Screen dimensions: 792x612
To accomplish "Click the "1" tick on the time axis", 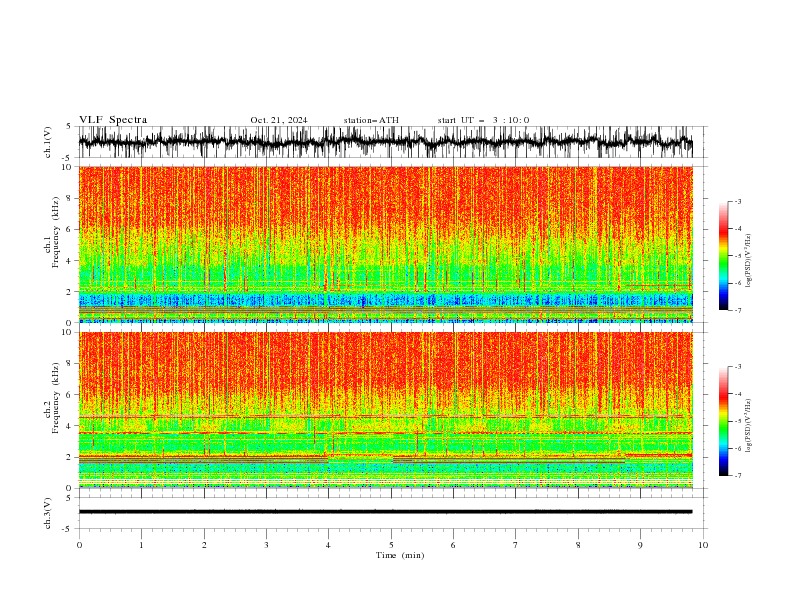I will (141, 545).
